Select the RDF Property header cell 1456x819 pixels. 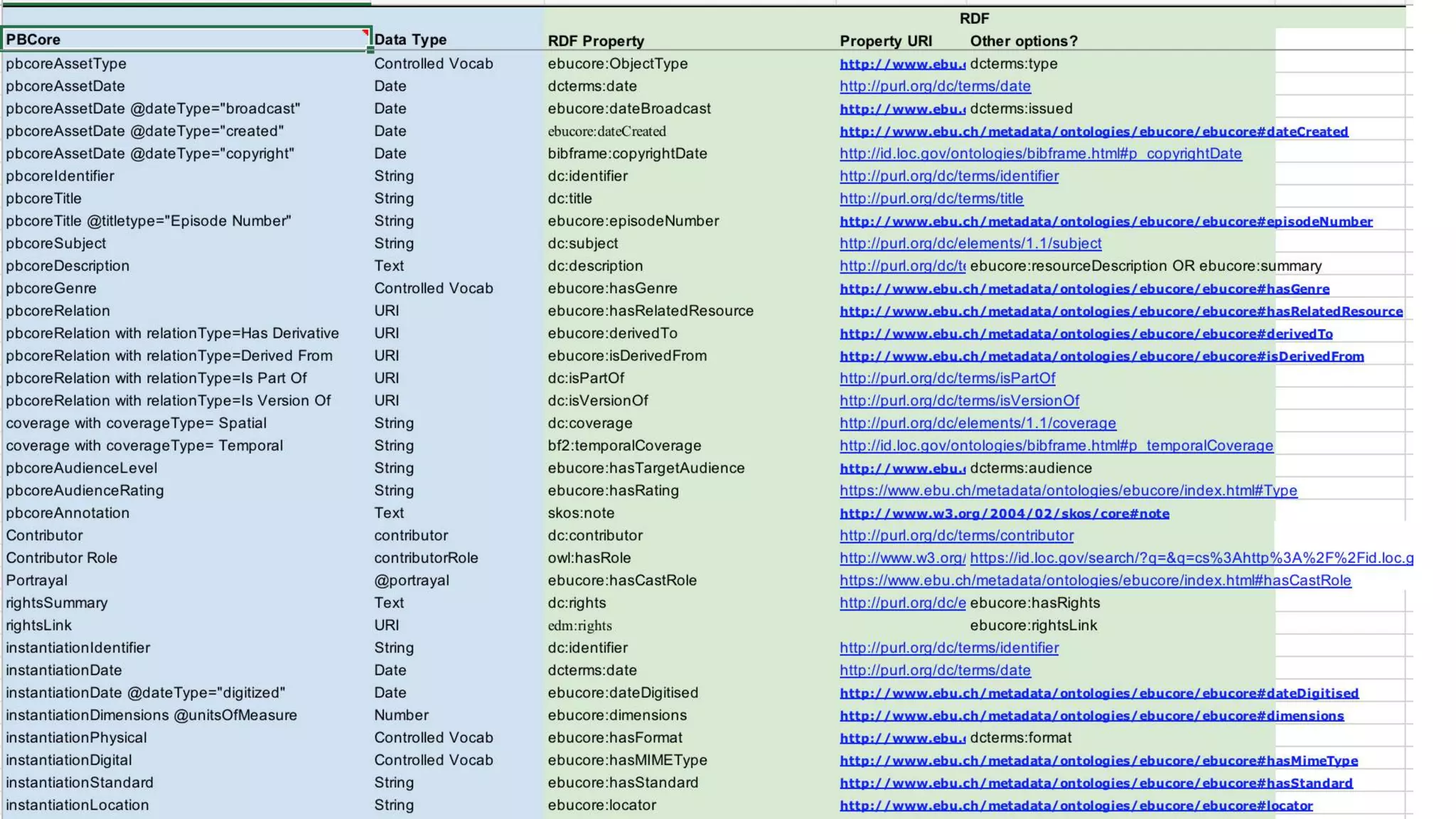click(596, 41)
